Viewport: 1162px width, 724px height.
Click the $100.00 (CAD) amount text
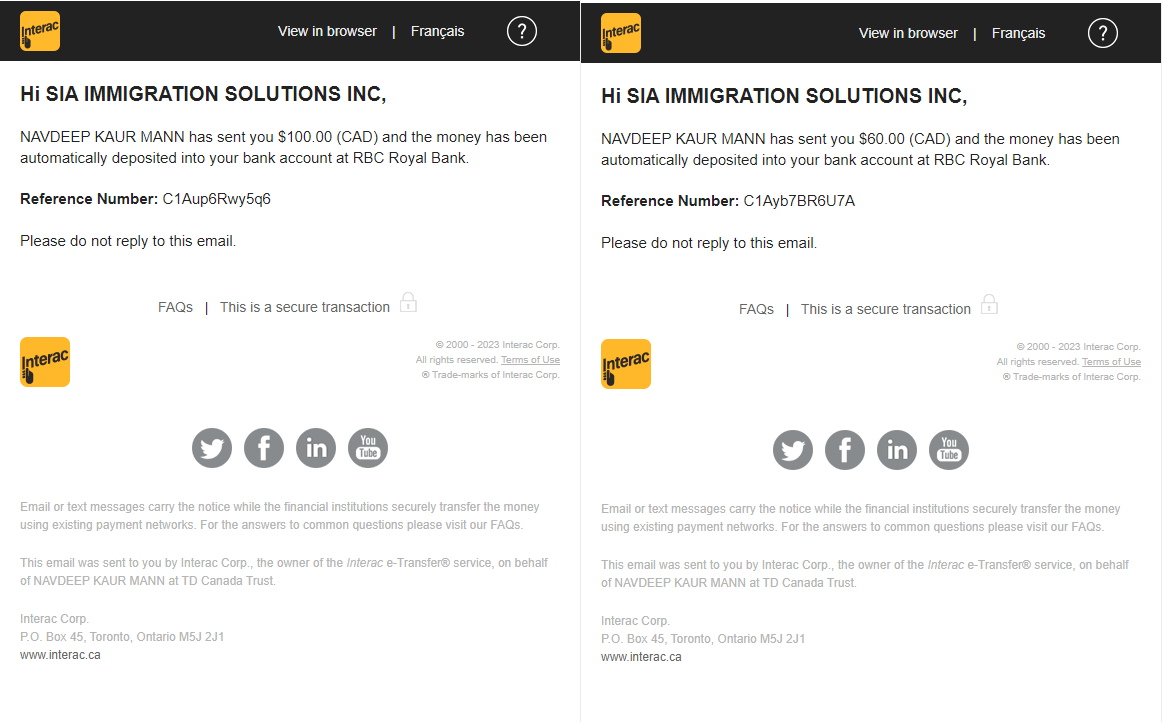(x=328, y=137)
